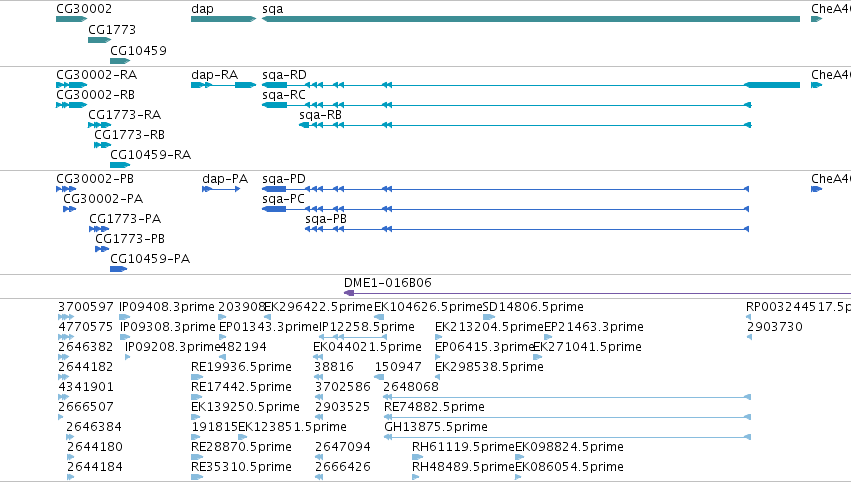Click EST label EK044021.5prime
The height and width of the screenshot is (482, 851).
coord(367,346)
